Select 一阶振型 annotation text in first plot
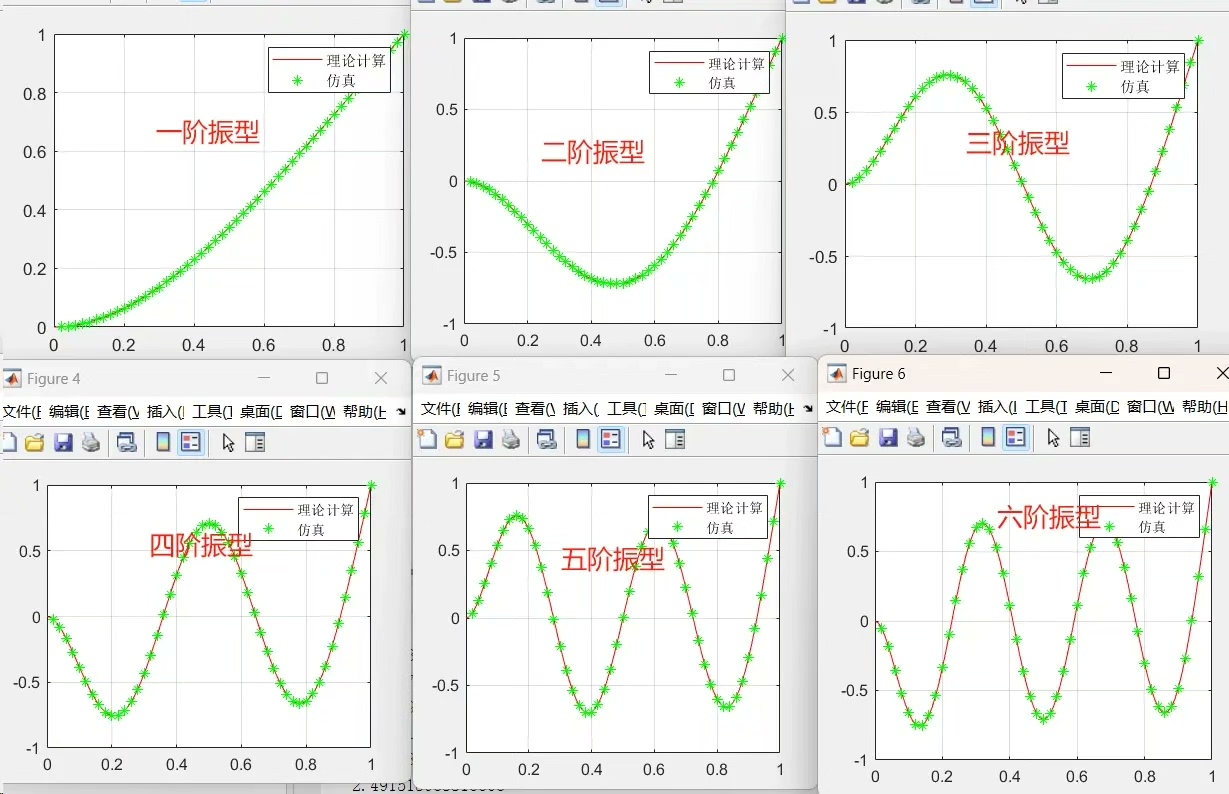Image resolution: width=1229 pixels, height=794 pixels. [208, 133]
